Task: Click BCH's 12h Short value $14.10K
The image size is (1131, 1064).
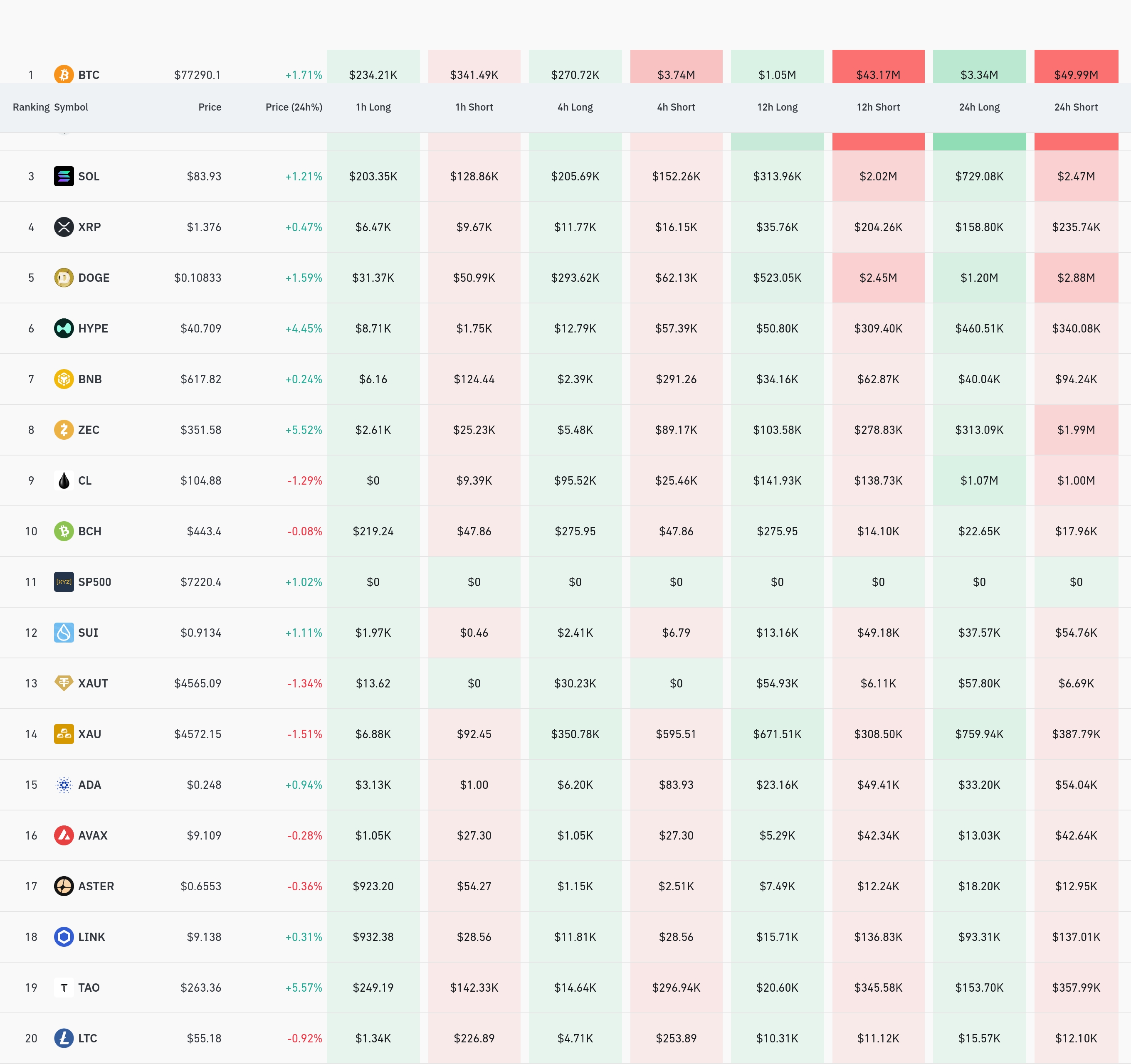Action: [879, 531]
